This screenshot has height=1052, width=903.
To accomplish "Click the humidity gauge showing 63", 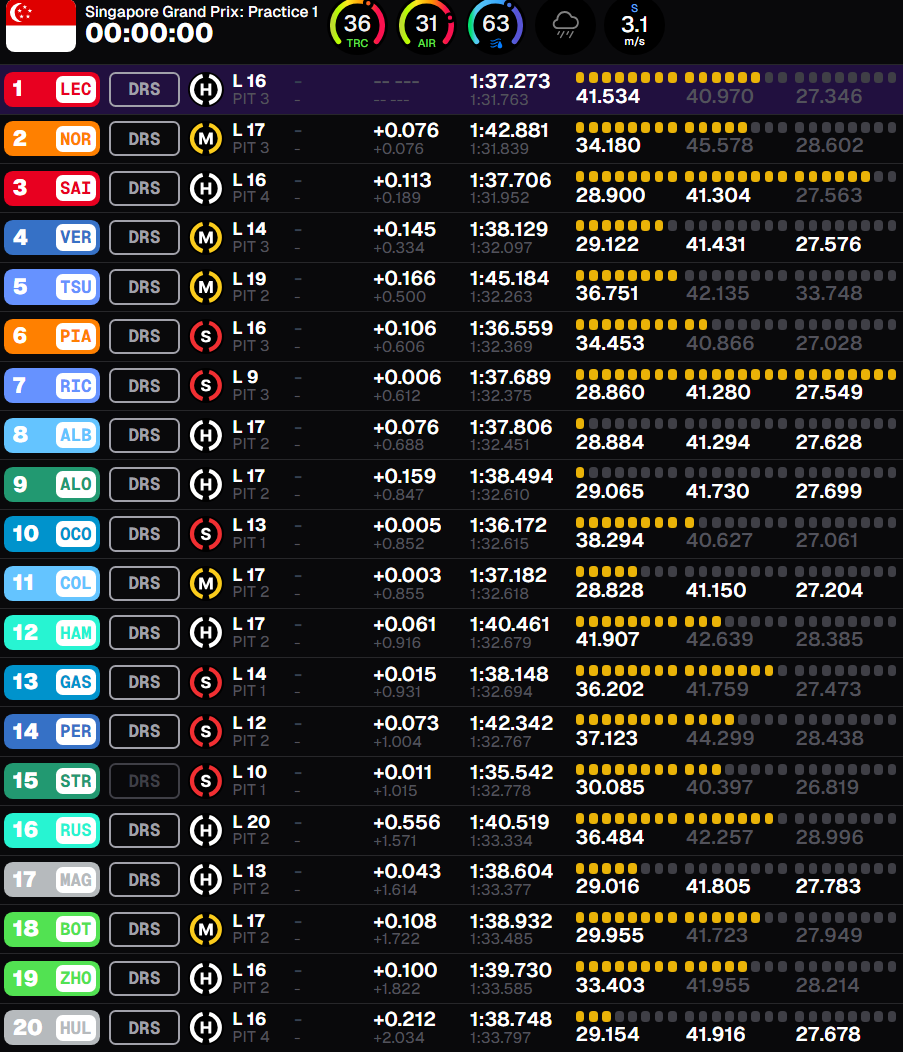I will coord(496,26).
